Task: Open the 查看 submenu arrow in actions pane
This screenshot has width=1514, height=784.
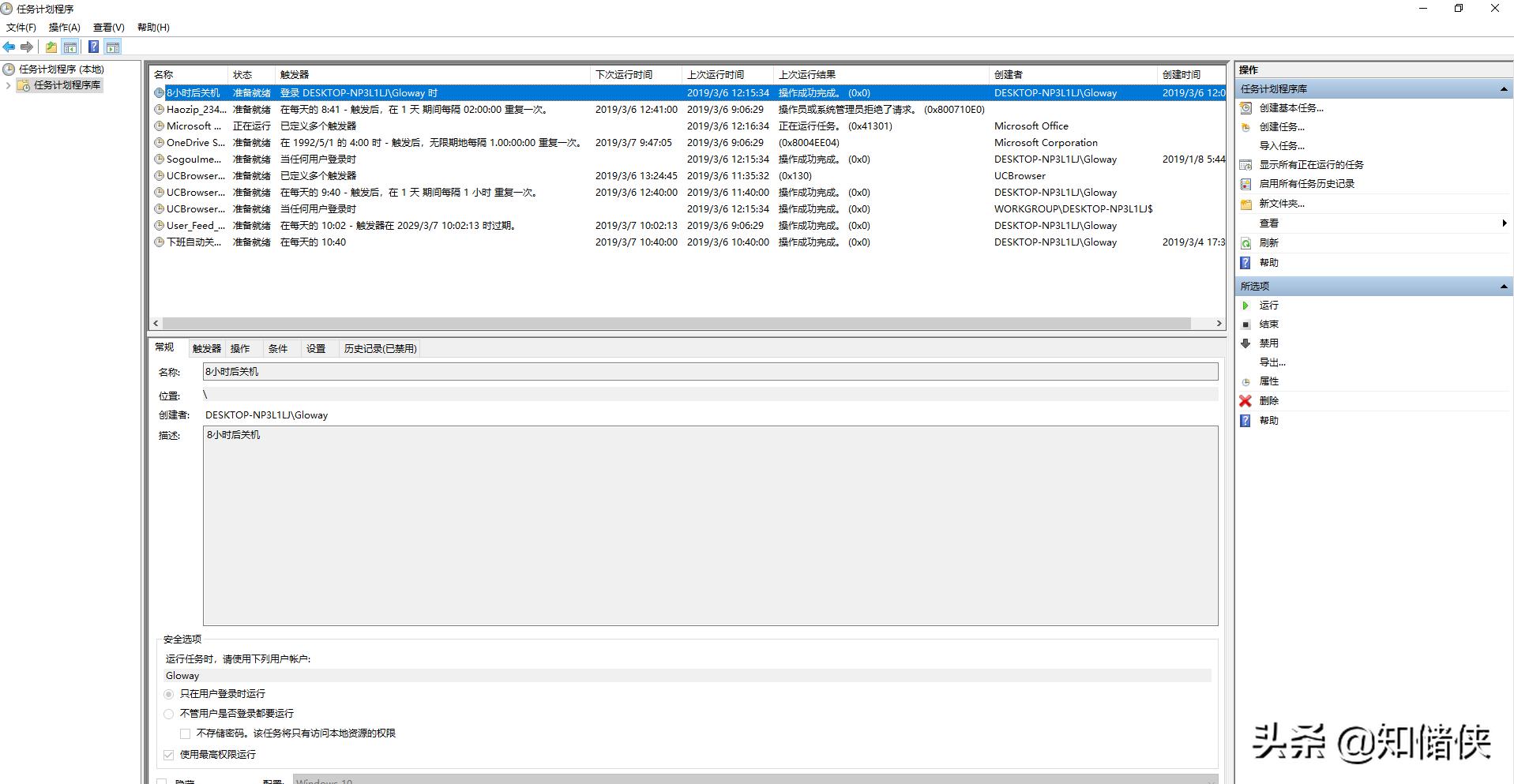Action: click(1504, 223)
